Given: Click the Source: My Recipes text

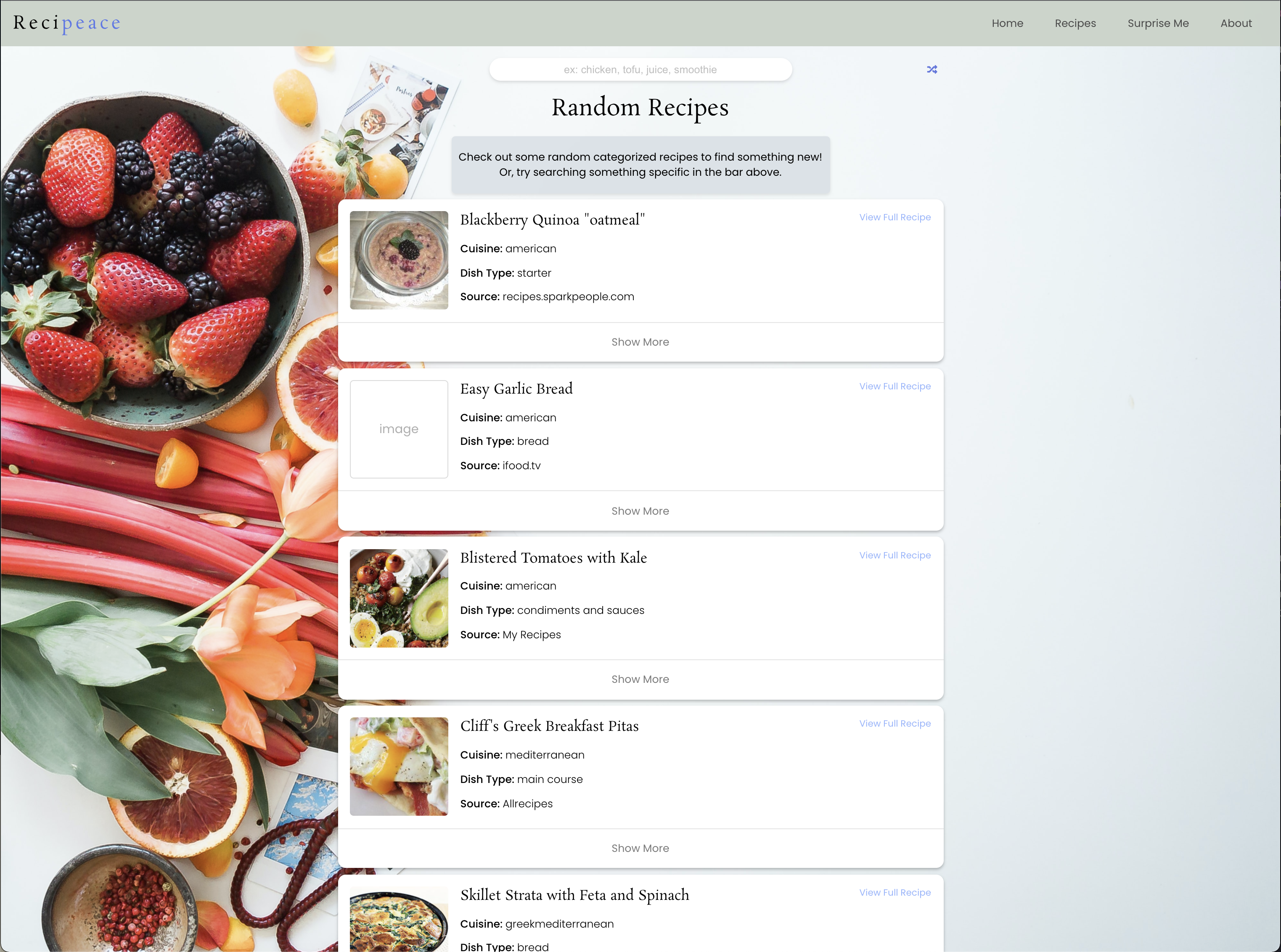Looking at the screenshot, I should click(511, 635).
